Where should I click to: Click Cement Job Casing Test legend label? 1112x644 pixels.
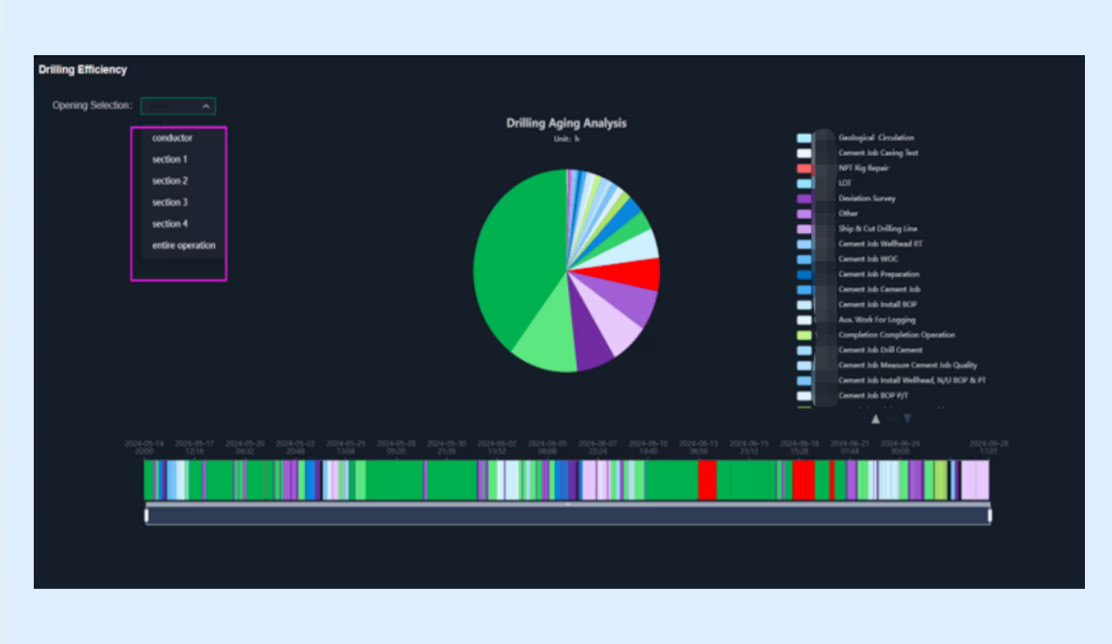[x=878, y=153]
